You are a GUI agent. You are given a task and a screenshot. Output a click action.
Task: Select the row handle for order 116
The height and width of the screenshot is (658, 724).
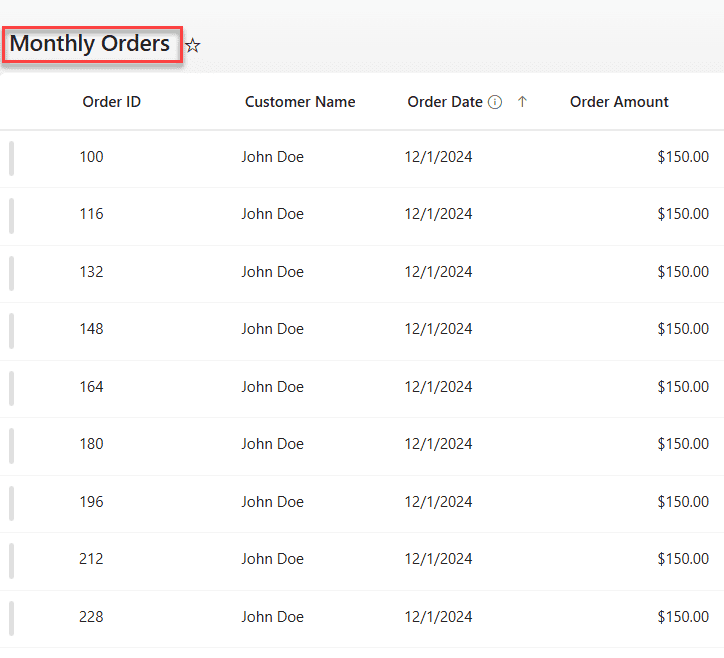pos(12,216)
